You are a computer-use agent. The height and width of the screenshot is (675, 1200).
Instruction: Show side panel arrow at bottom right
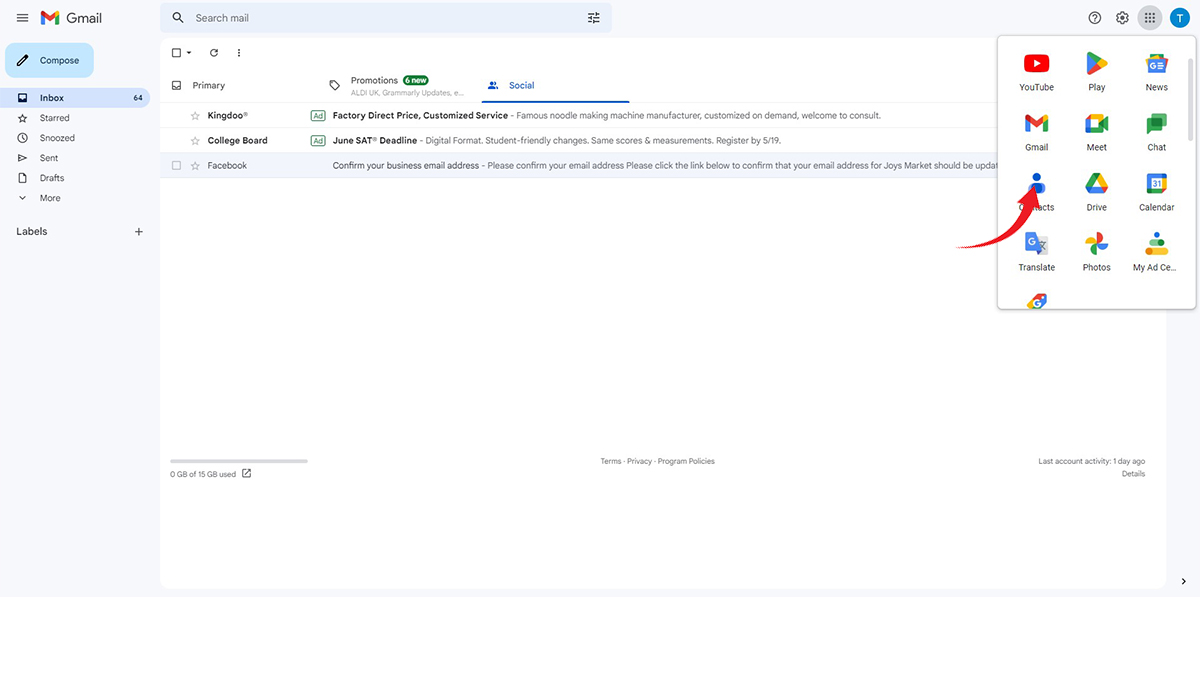pyautogui.click(x=1183, y=581)
